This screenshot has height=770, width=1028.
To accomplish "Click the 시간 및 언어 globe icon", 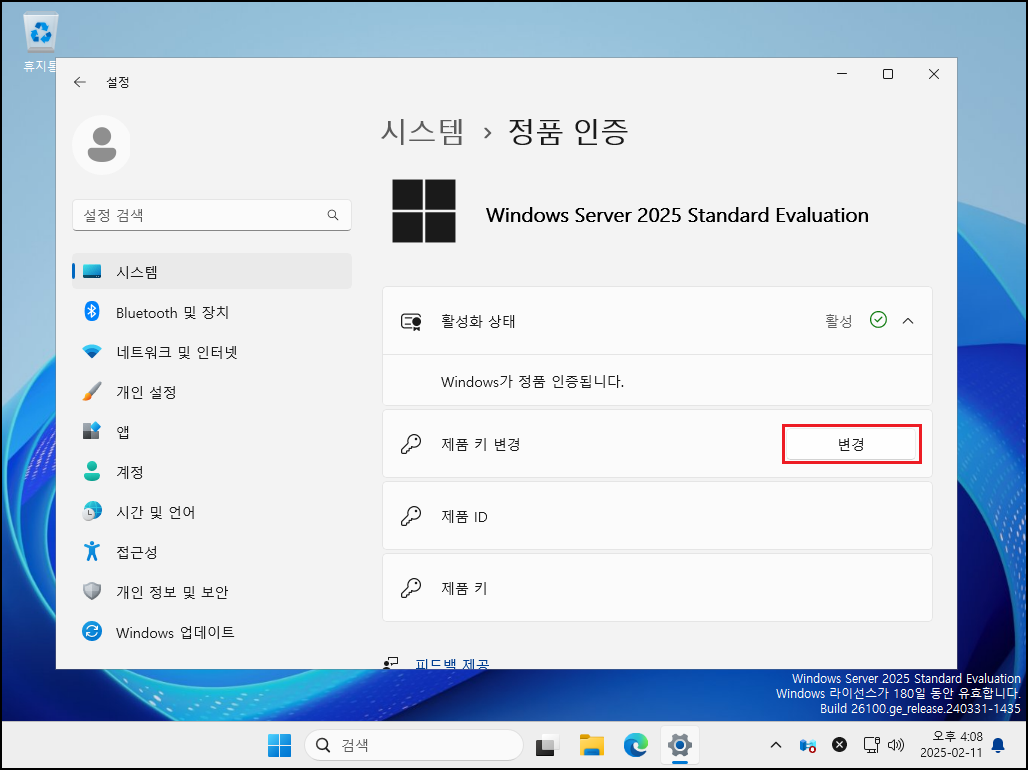I will pos(92,512).
